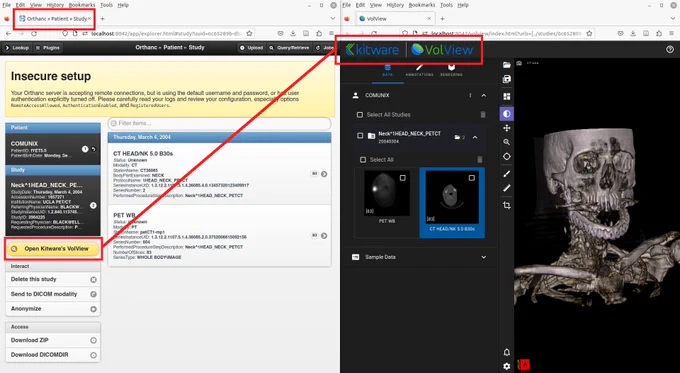Select the crosshairs tool in VolView
The width and height of the screenshot is (680, 373).
click(x=507, y=157)
